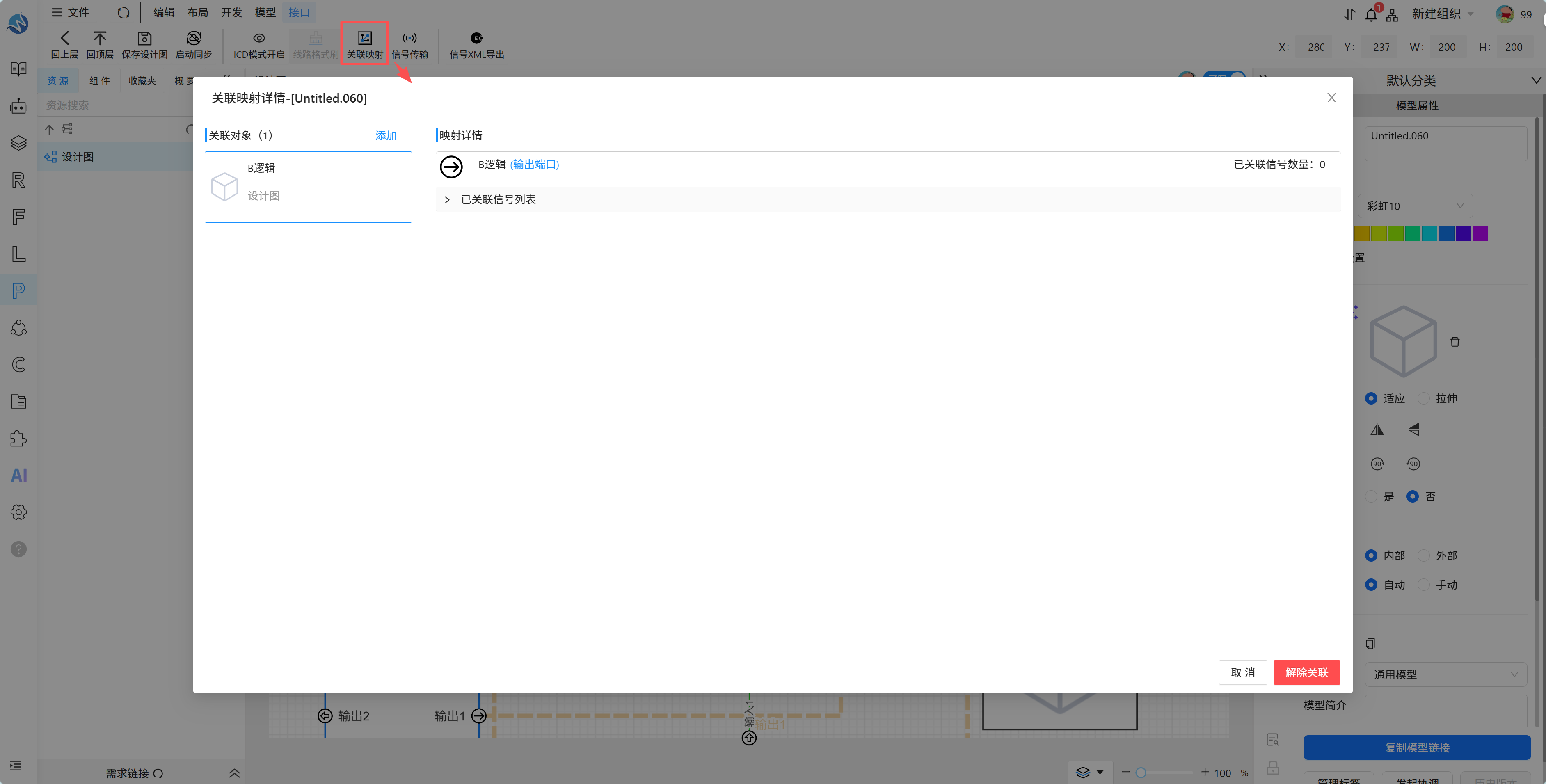Expand the 默认分类 chevron
1546x784 pixels.
[1536, 80]
